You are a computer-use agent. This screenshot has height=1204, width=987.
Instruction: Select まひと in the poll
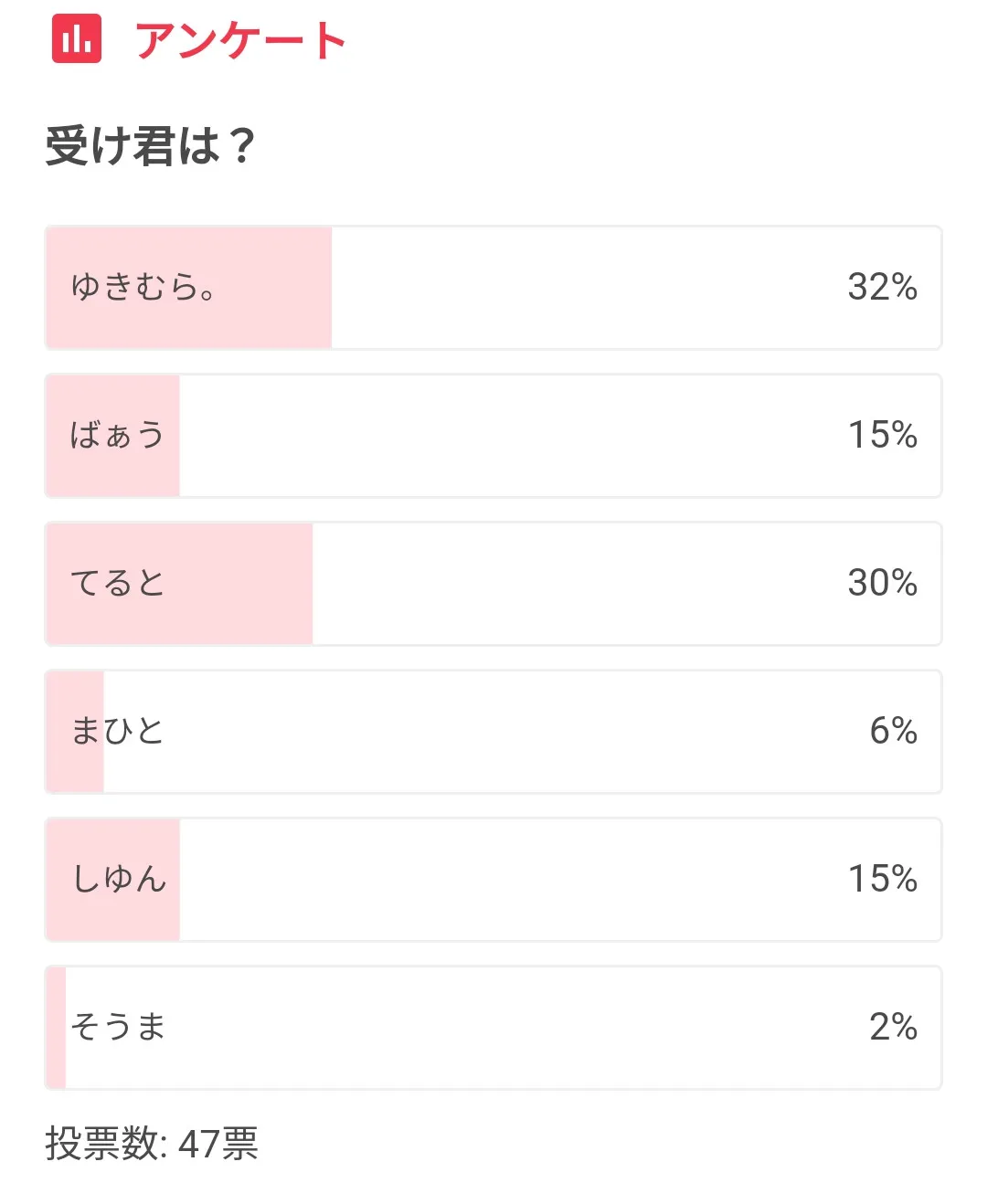[493, 732]
